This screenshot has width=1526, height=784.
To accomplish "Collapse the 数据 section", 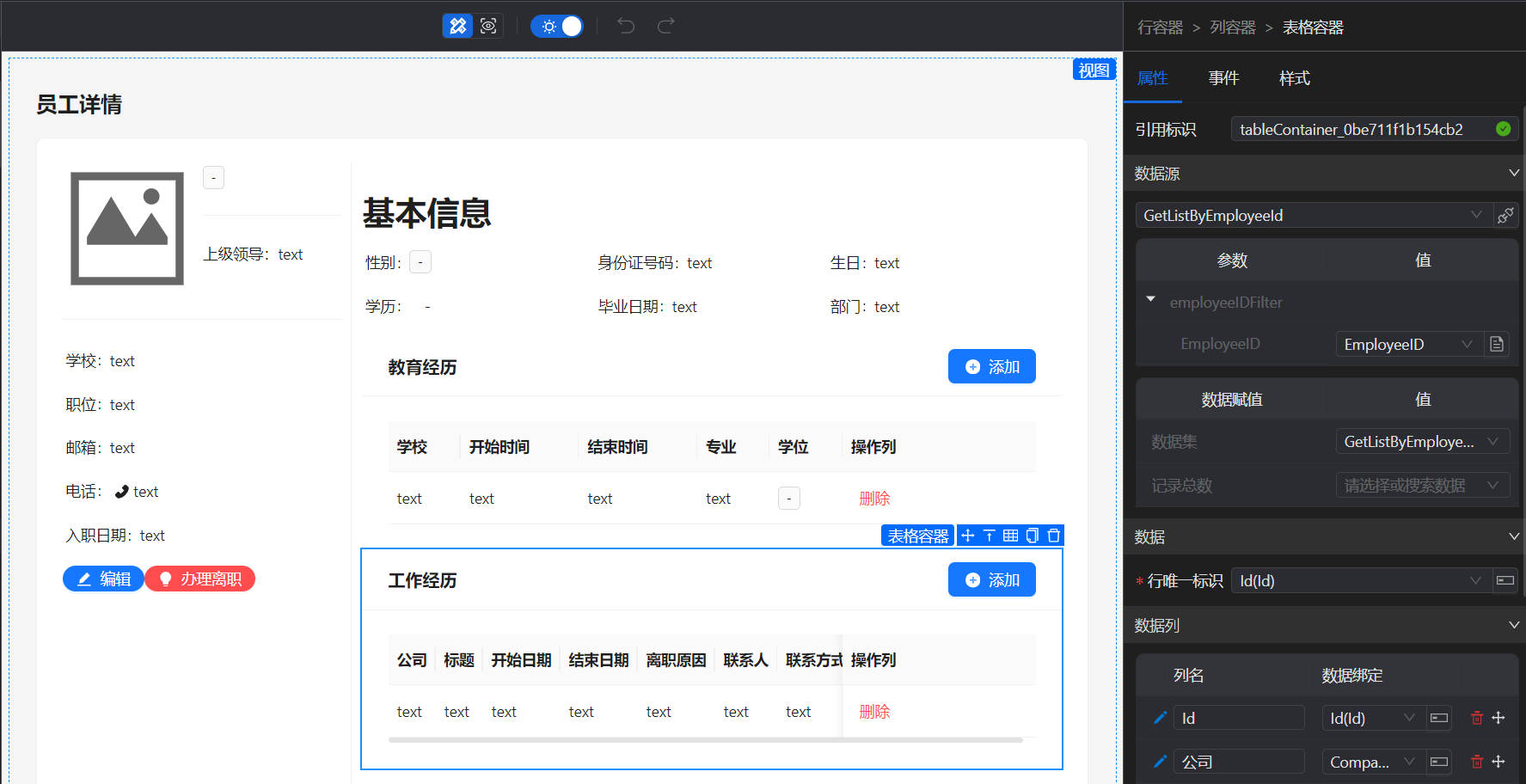I will coord(1514,537).
